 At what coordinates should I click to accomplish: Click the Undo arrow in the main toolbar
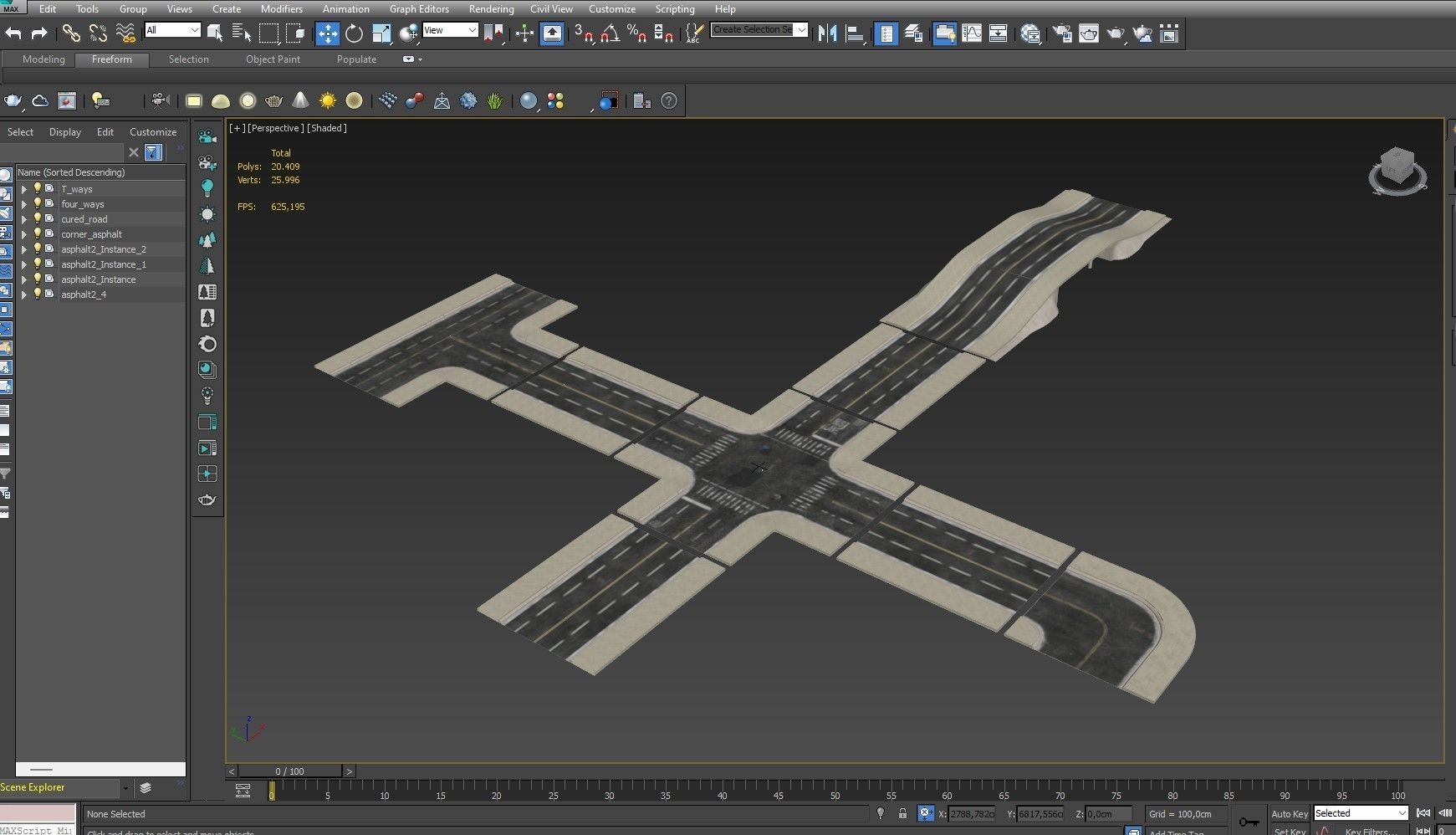pos(13,33)
